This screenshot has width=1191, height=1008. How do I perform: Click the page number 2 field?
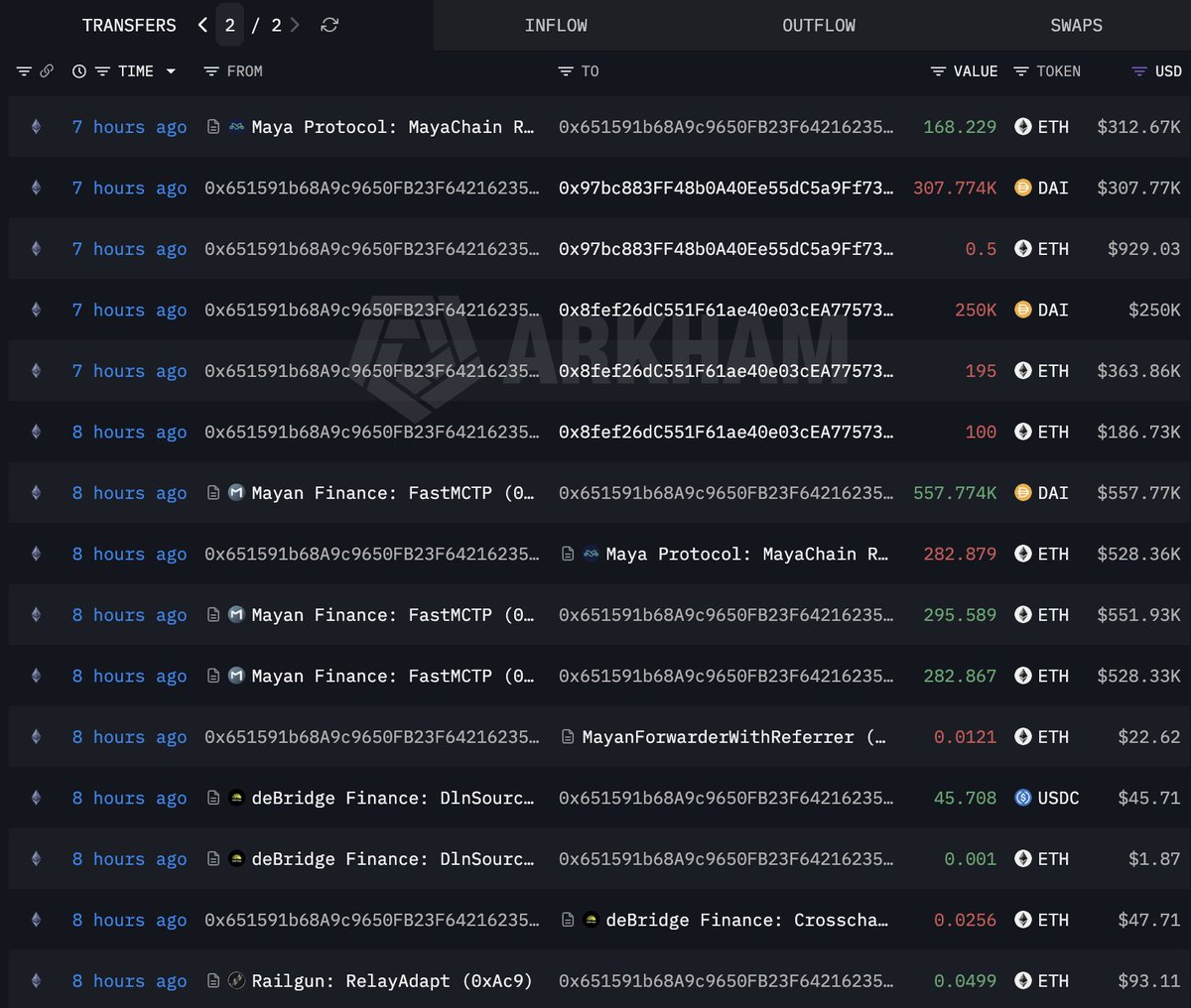pyautogui.click(x=229, y=25)
